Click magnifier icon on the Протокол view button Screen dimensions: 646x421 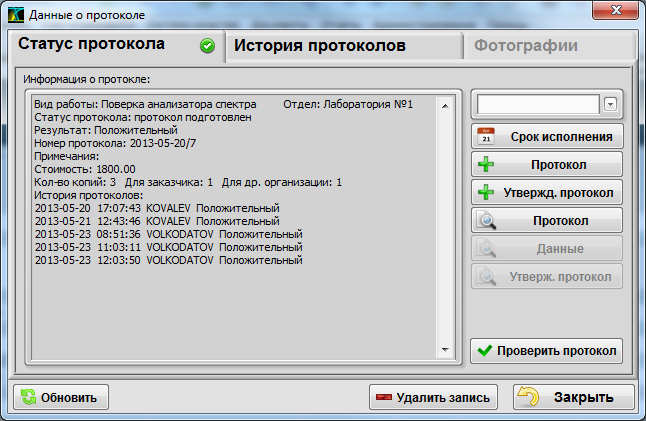[x=487, y=220]
